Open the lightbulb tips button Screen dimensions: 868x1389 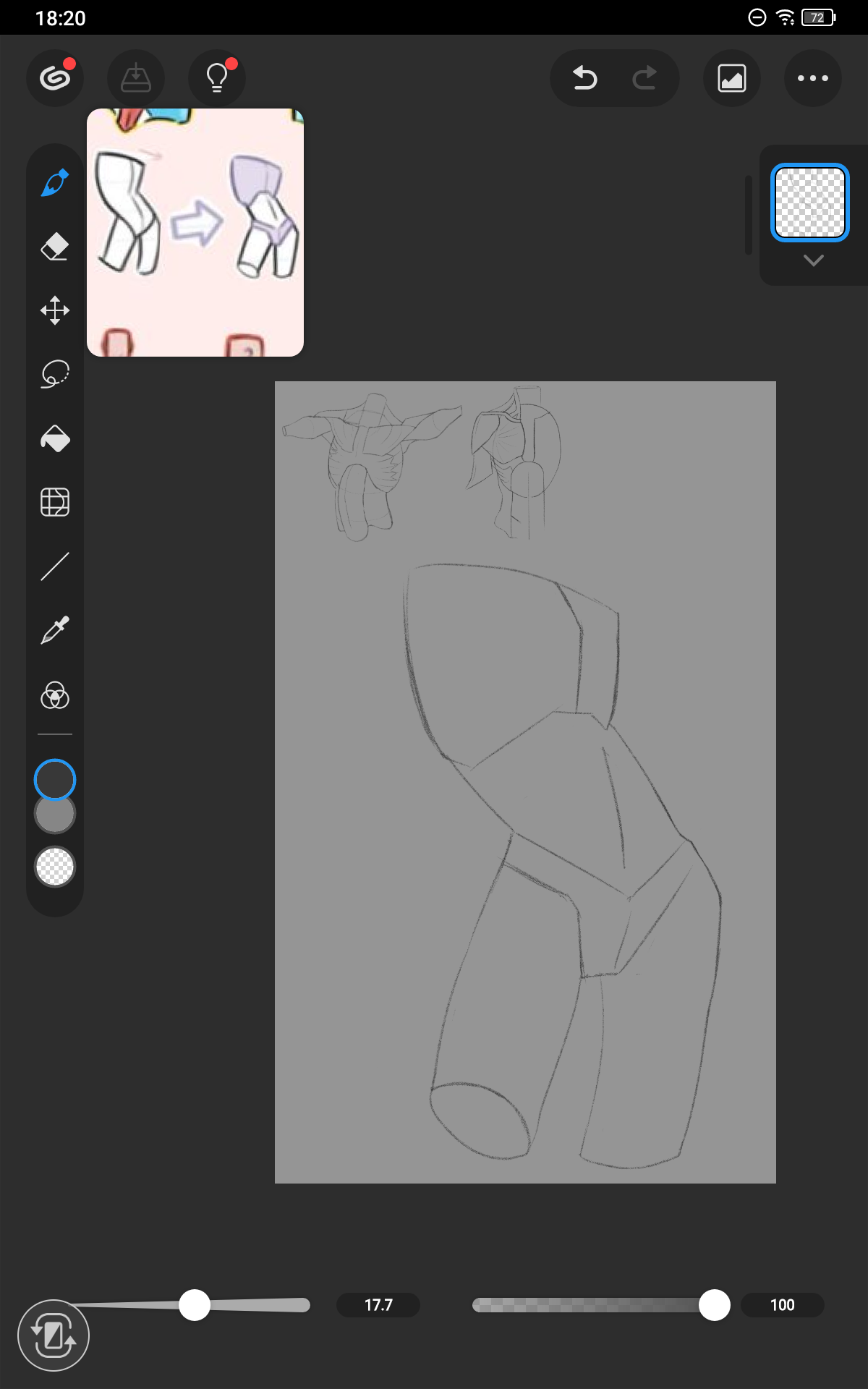coord(217,78)
